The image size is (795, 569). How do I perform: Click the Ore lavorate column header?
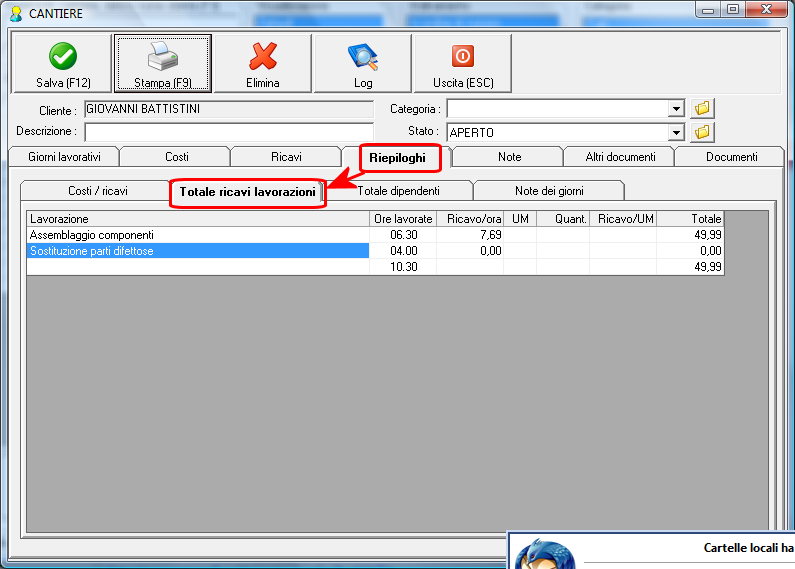coord(403,219)
